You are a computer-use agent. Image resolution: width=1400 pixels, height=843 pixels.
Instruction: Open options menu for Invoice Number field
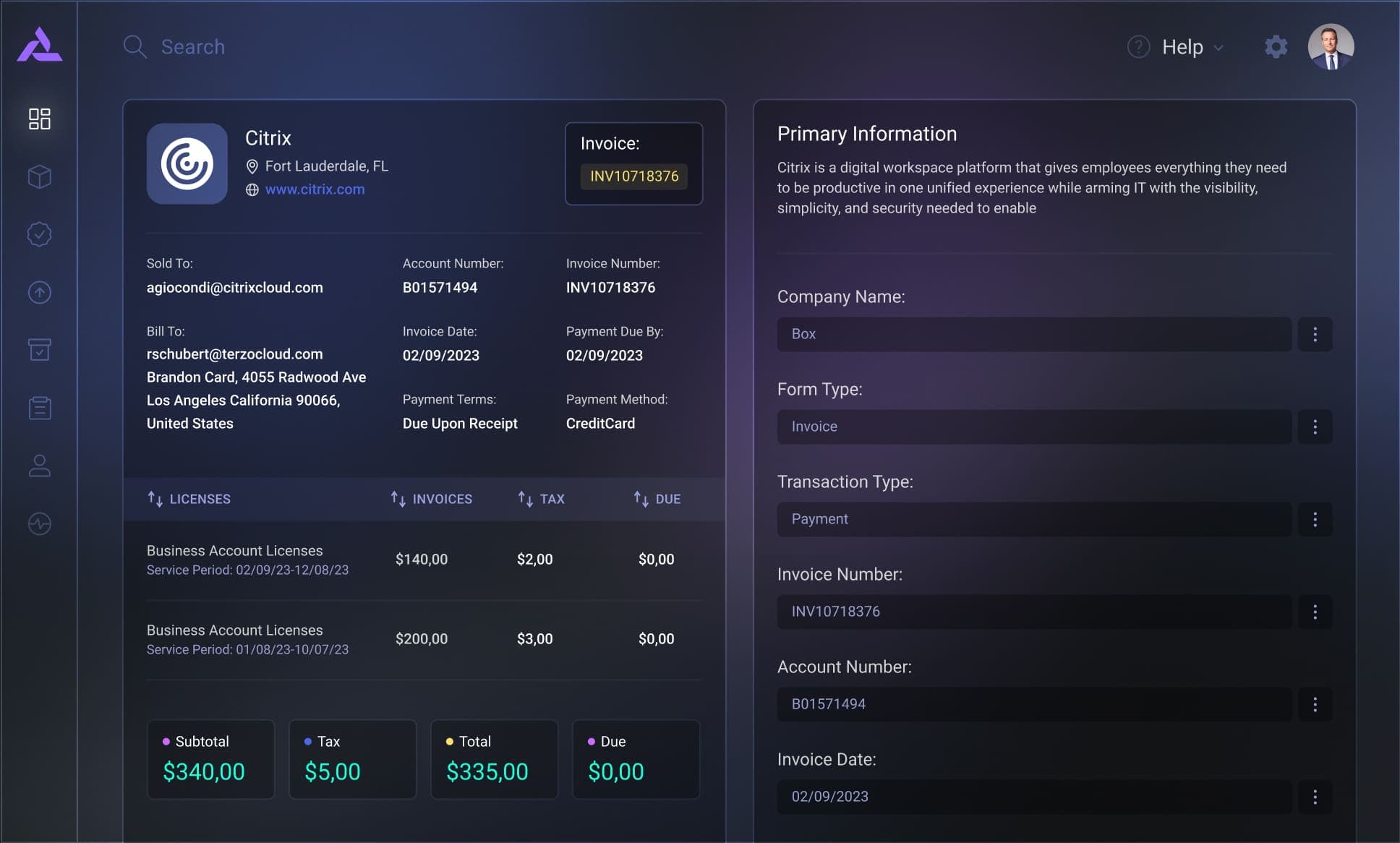[x=1315, y=612]
